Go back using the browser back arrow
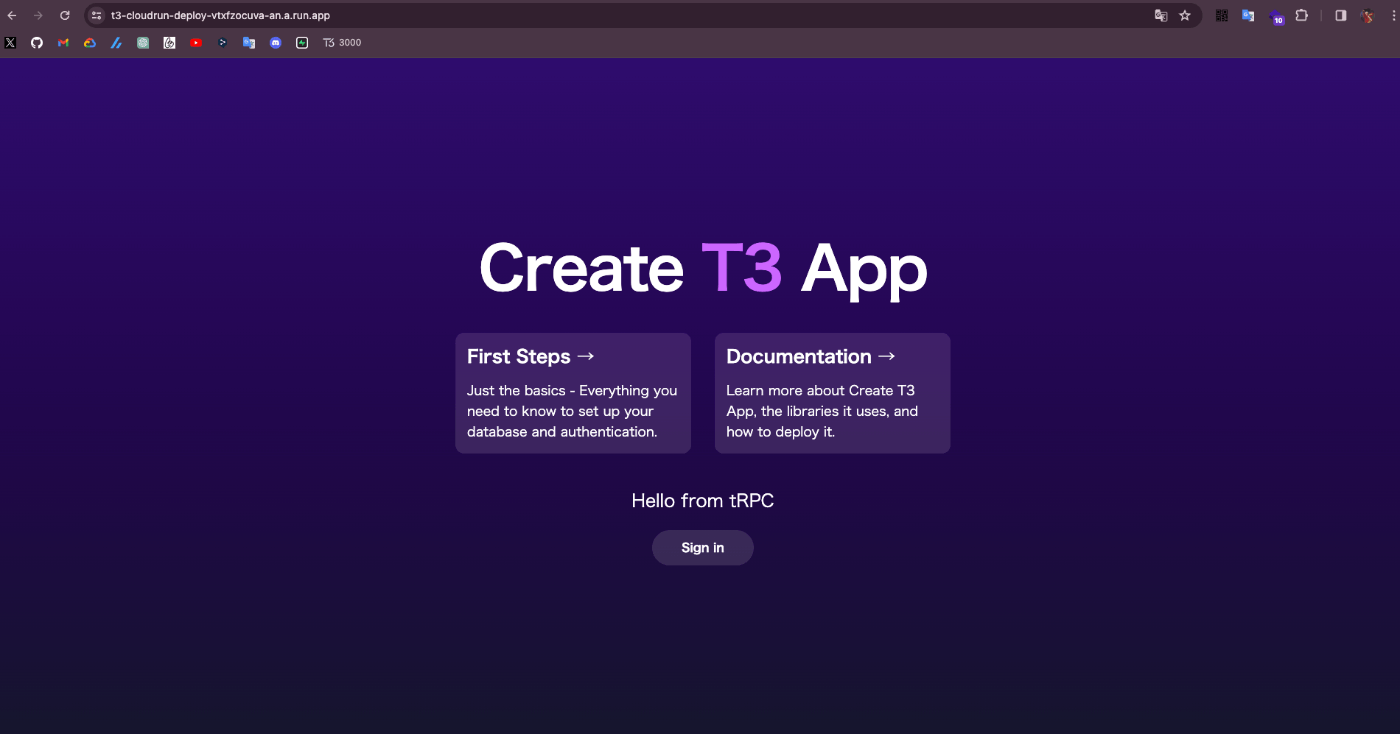Screen dimensions: 1400x734 tap(12, 16)
